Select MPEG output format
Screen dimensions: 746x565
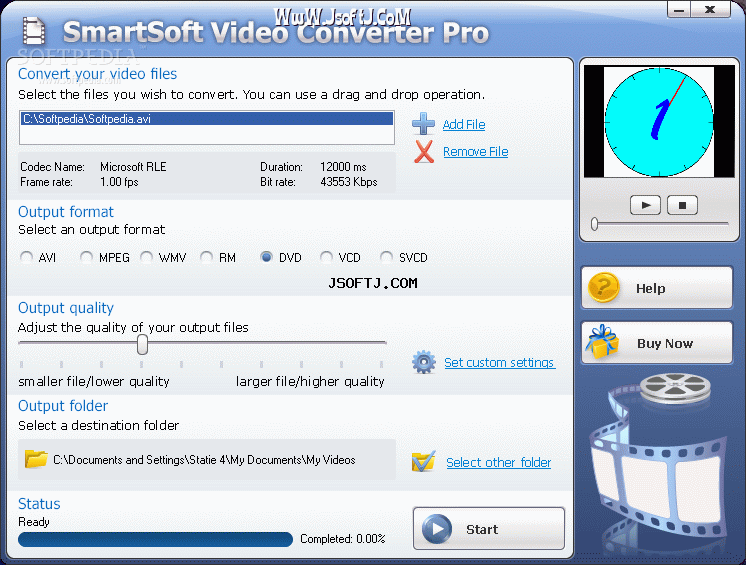coord(86,257)
